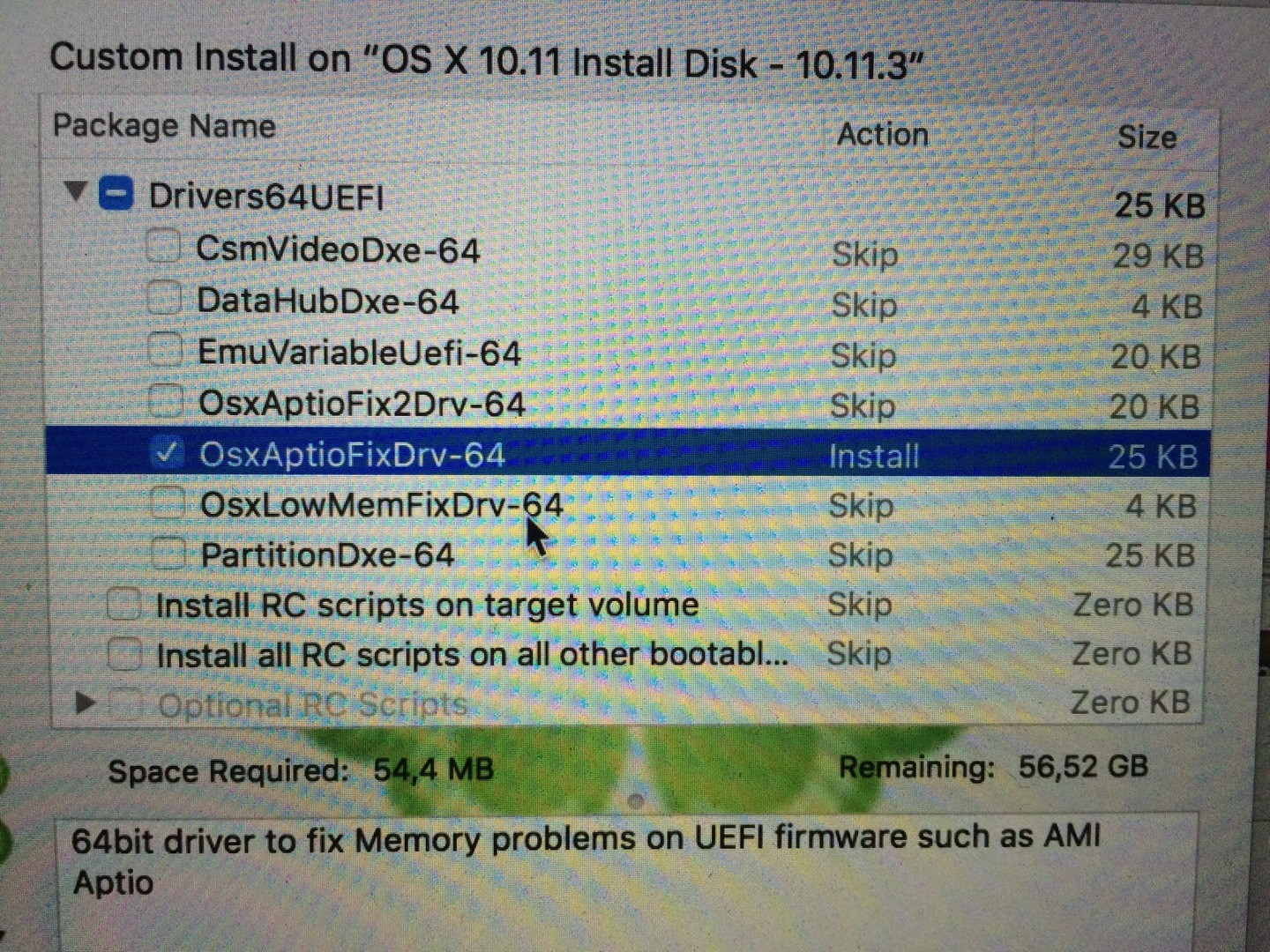The width and height of the screenshot is (1270, 952).
Task: Collapse the Drivers64UEFI disclosure triangle
Action: [x=77, y=190]
